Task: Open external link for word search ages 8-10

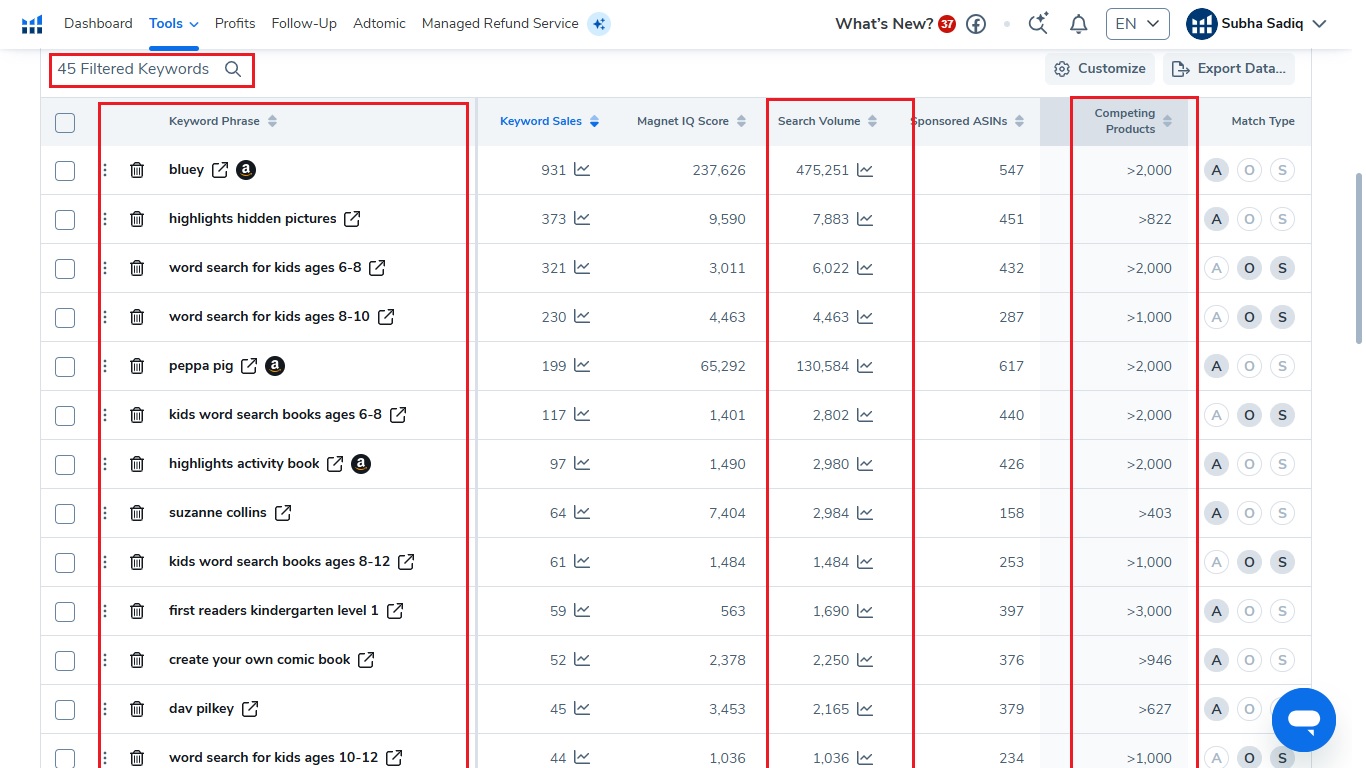Action: 386,317
